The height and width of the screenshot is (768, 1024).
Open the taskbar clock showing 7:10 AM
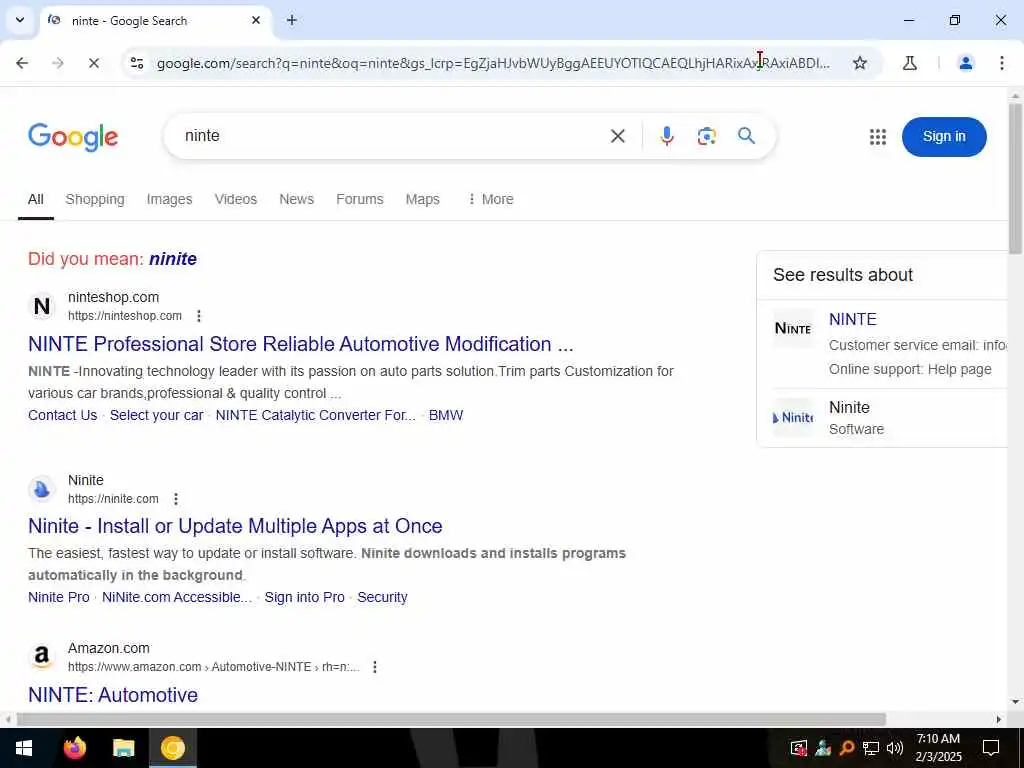[938, 748]
